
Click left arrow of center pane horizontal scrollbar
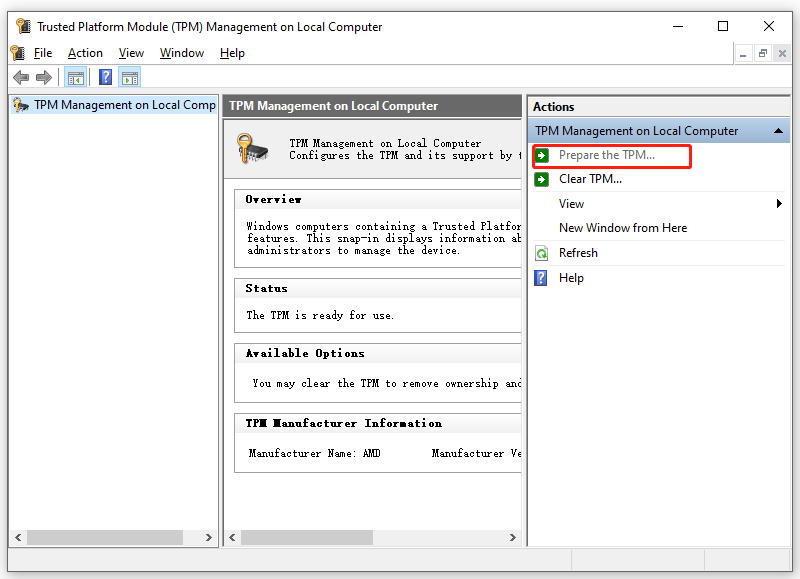232,537
